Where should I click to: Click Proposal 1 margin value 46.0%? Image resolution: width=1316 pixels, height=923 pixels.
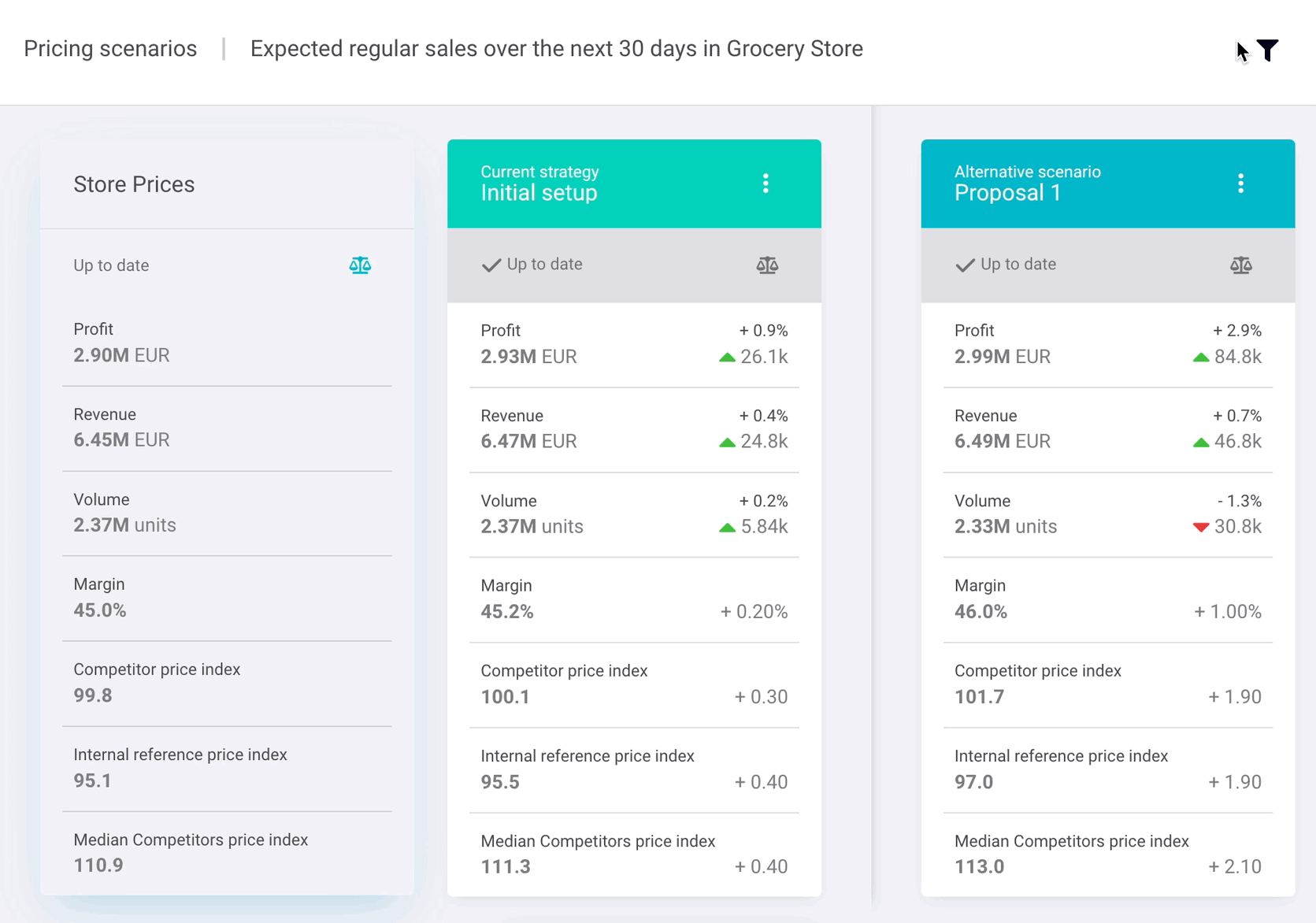[x=981, y=612]
